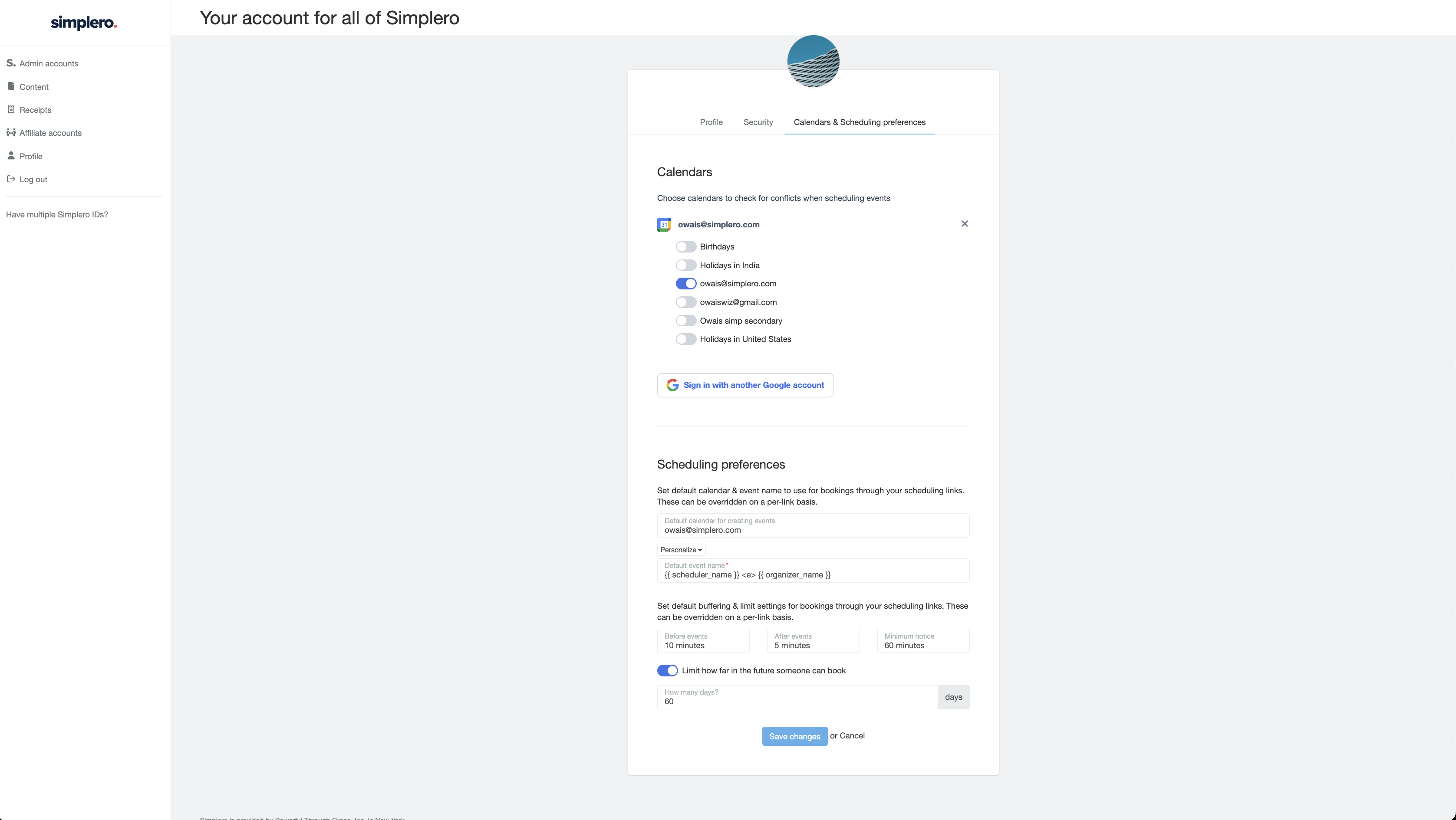Turn off the future booking limit switch
The image size is (1456, 820).
[667, 670]
